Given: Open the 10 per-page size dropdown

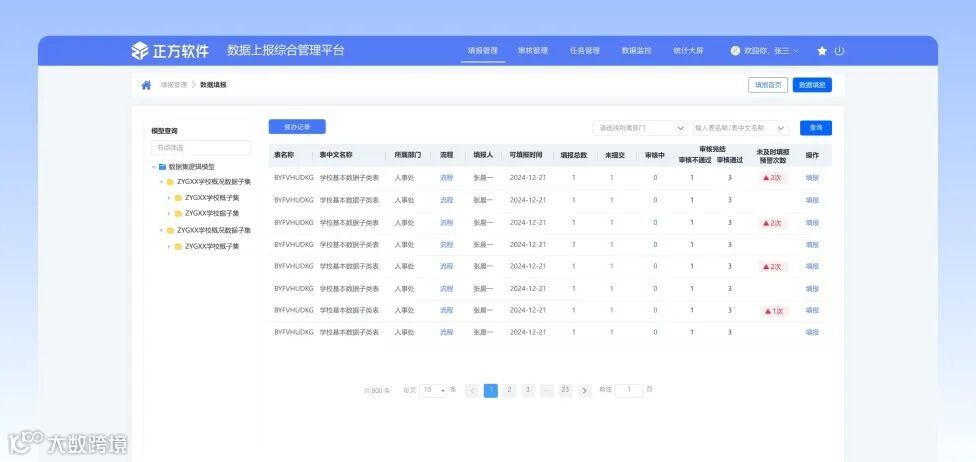Looking at the screenshot, I should [x=433, y=390].
